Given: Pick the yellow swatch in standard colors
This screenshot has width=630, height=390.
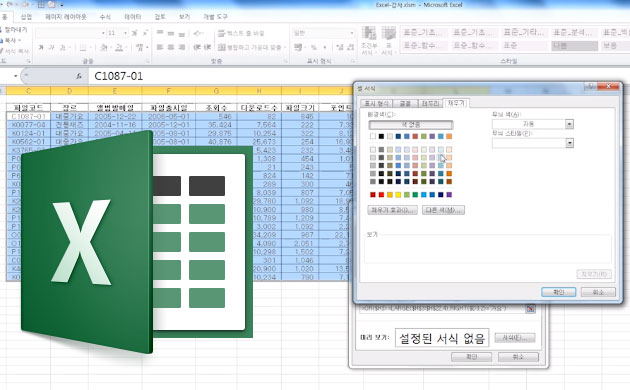Looking at the screenshot, I should (x=398, y=195).
